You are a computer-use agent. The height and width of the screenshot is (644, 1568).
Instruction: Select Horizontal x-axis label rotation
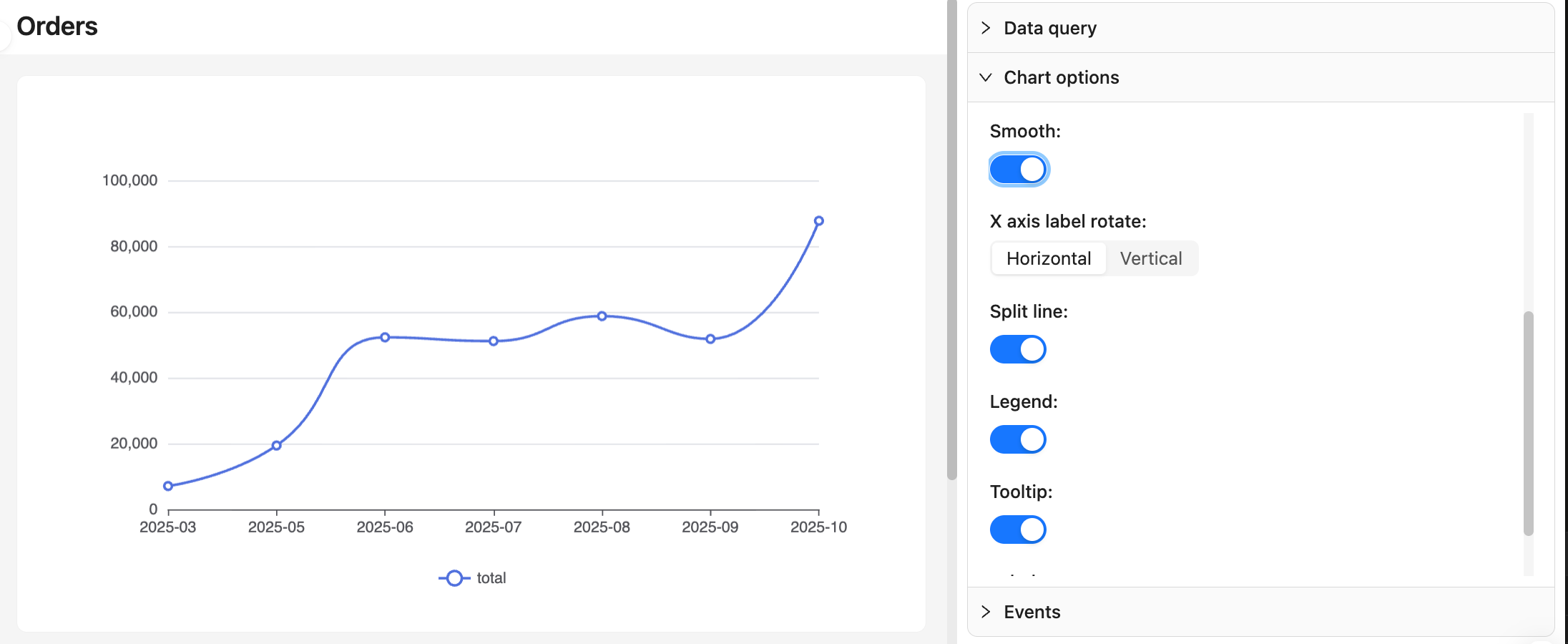[x=1048, y=258]
